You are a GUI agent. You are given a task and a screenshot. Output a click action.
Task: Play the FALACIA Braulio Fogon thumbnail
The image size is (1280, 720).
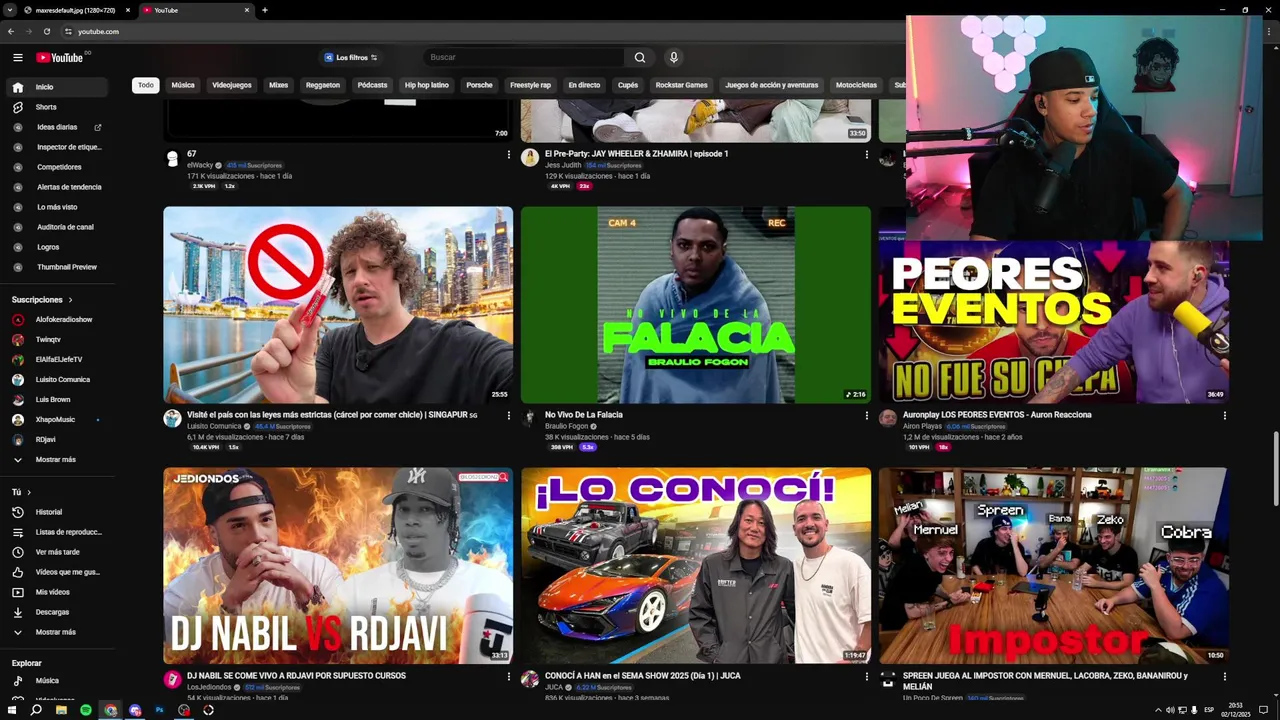(696, 305)
